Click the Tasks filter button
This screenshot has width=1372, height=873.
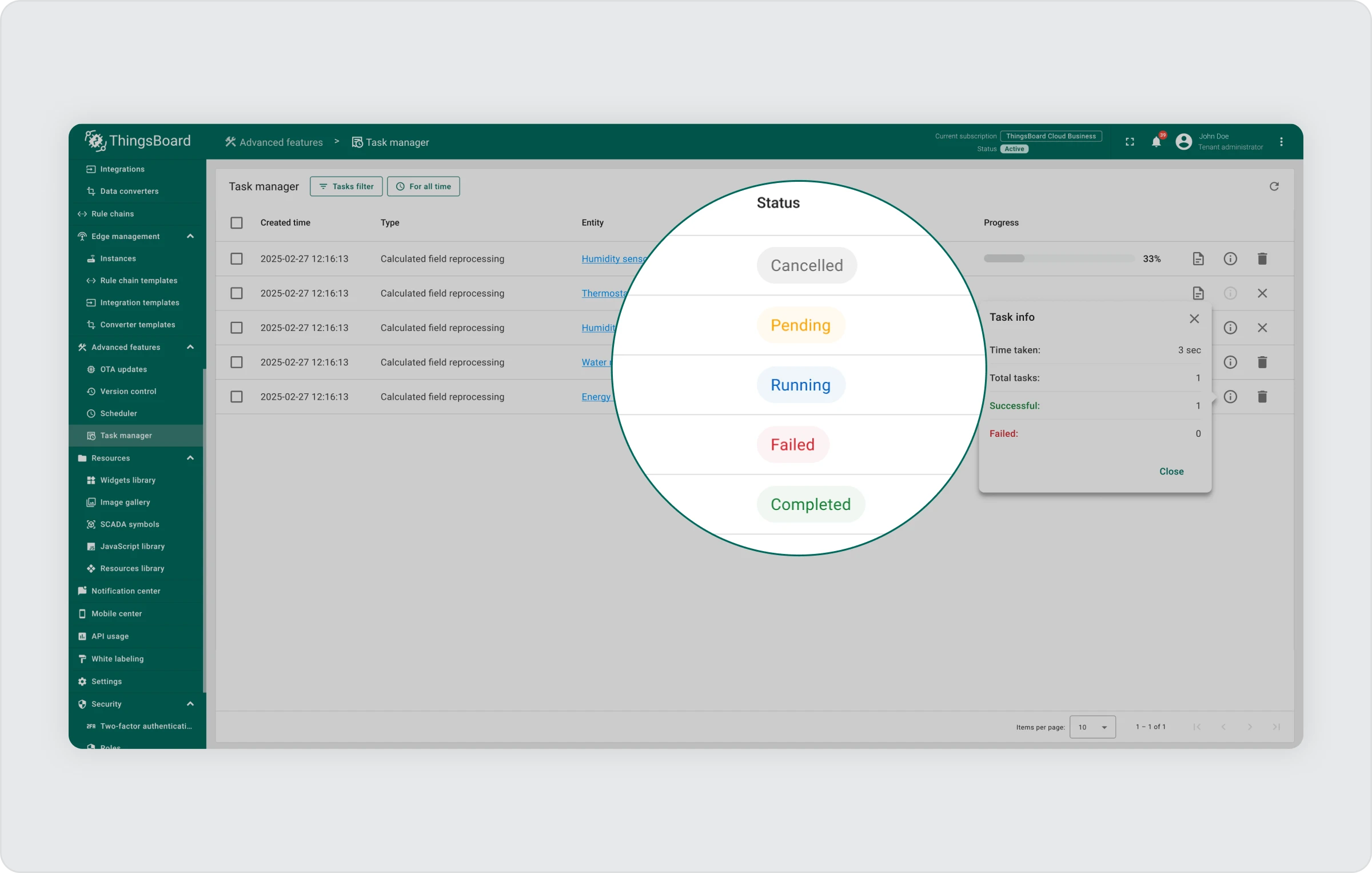[346, 186]
